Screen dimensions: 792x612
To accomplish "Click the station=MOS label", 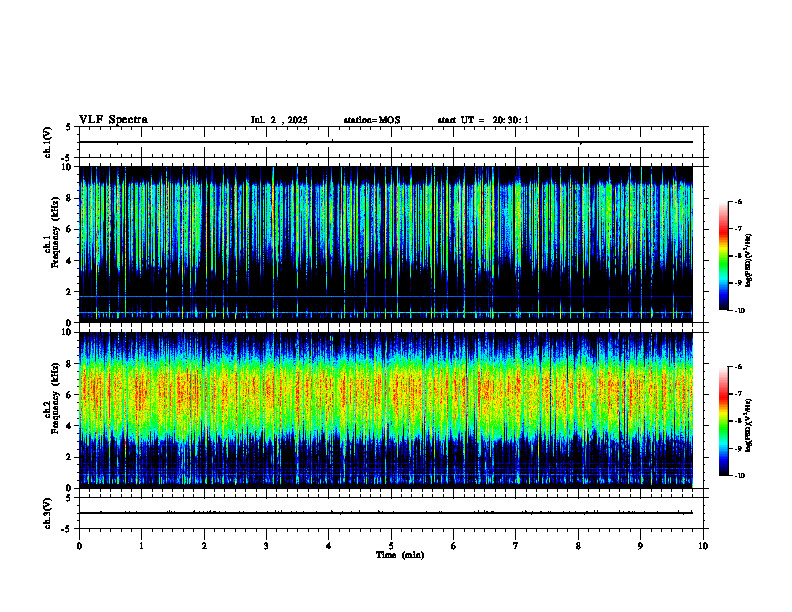I will pos(372,120).
